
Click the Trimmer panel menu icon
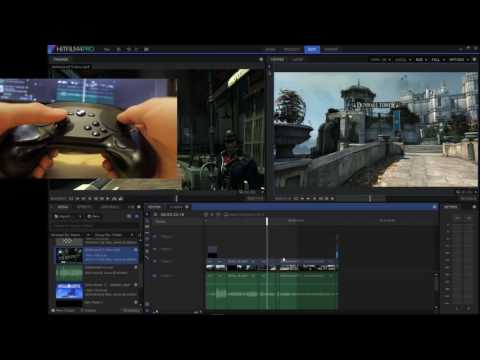pyautogui.click(x=261, y=59)
